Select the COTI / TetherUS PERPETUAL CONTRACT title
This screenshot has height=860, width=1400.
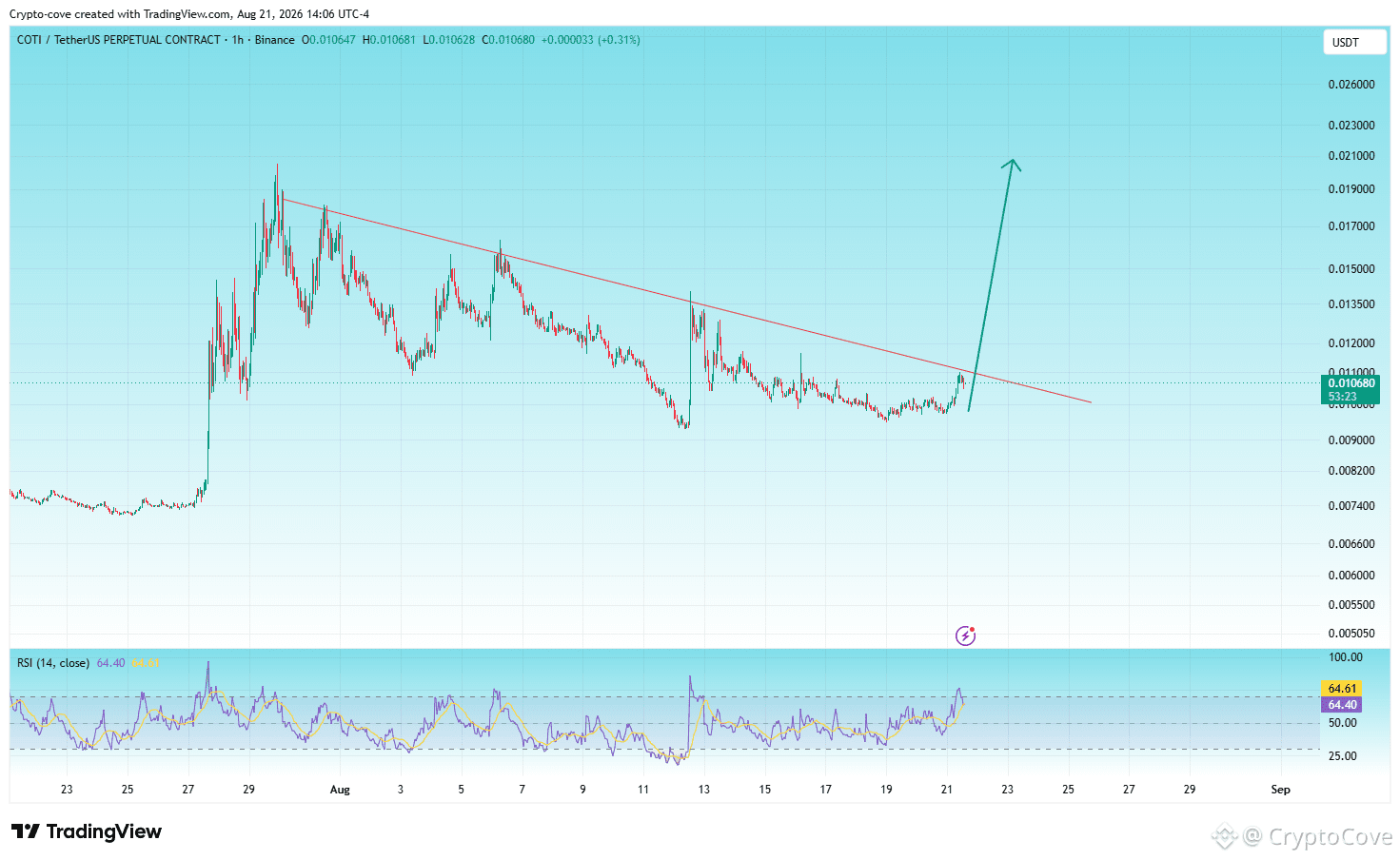(x=119, y=40)
